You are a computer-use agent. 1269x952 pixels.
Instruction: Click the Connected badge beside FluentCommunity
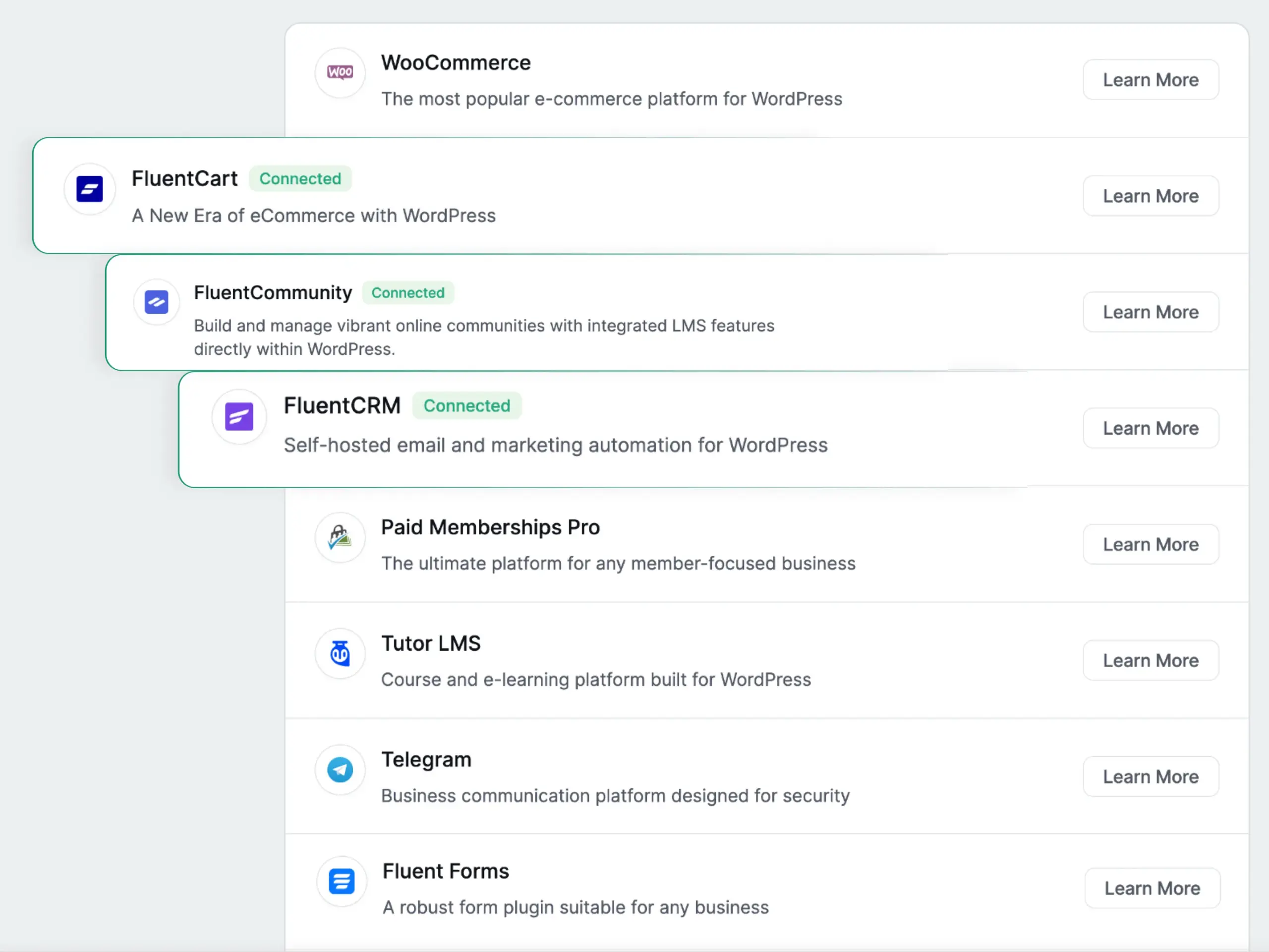point(408,293)
